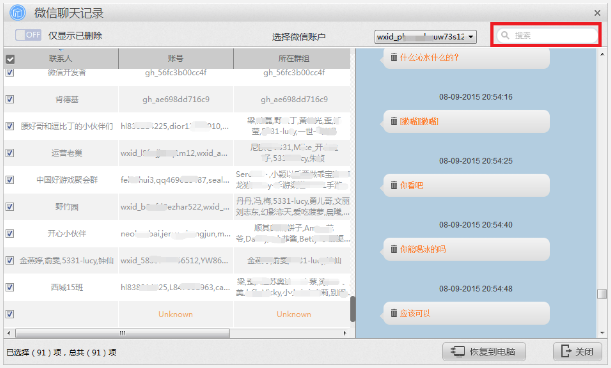
Task: Click trash icon on 08-09-2015 20:54:40 message
Action: [394, 249]
